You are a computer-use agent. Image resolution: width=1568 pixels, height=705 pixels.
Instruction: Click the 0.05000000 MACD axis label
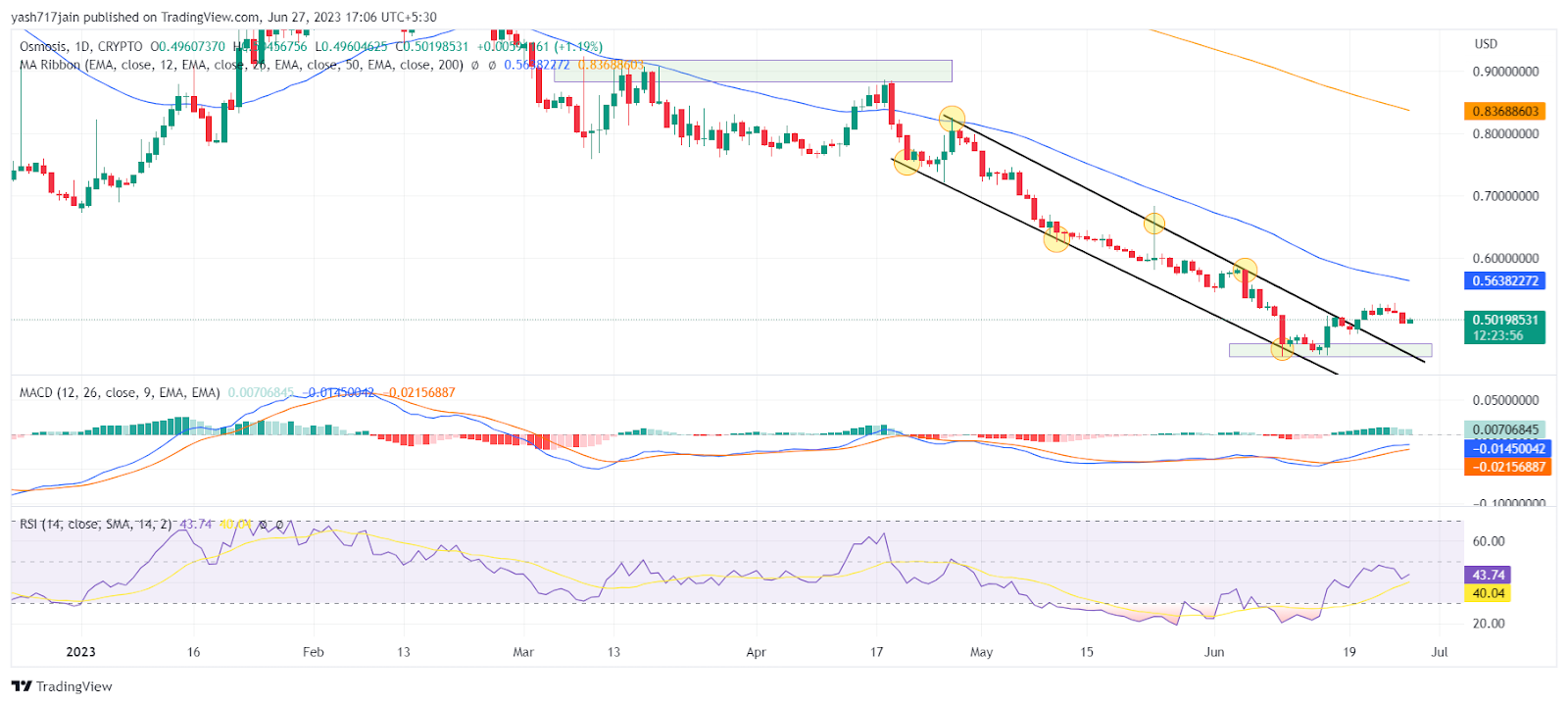pyautogui.click(x=1505, y=400)
